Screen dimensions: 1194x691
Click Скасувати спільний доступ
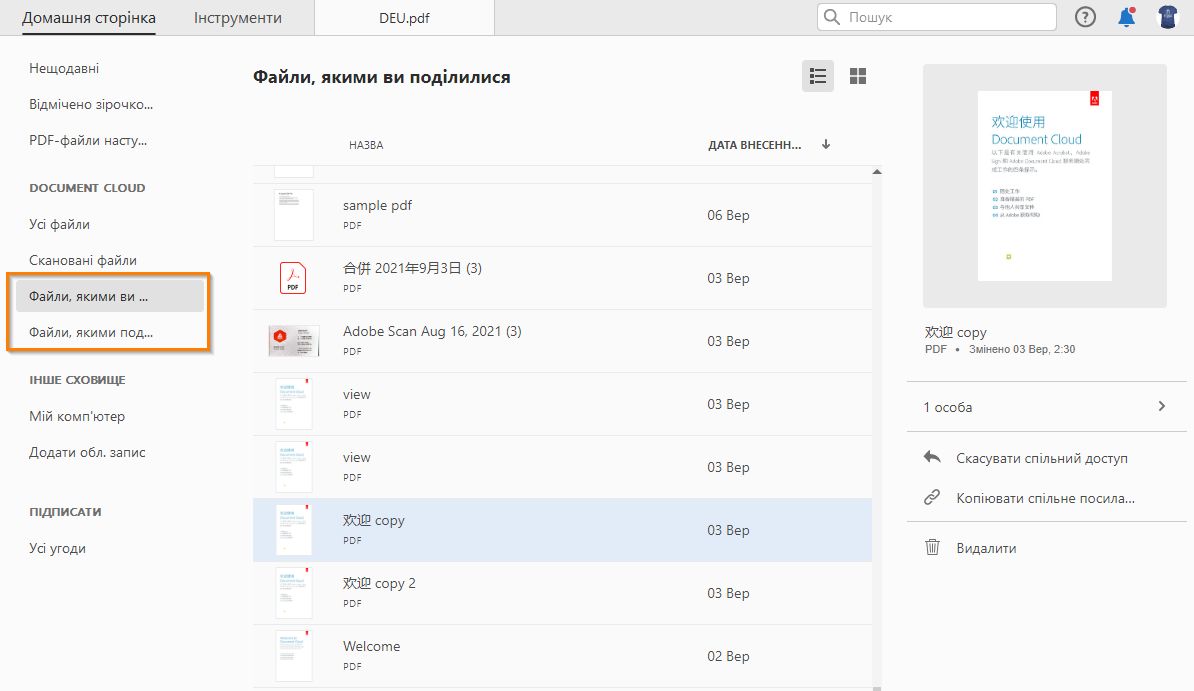(x=1042, y=458)
